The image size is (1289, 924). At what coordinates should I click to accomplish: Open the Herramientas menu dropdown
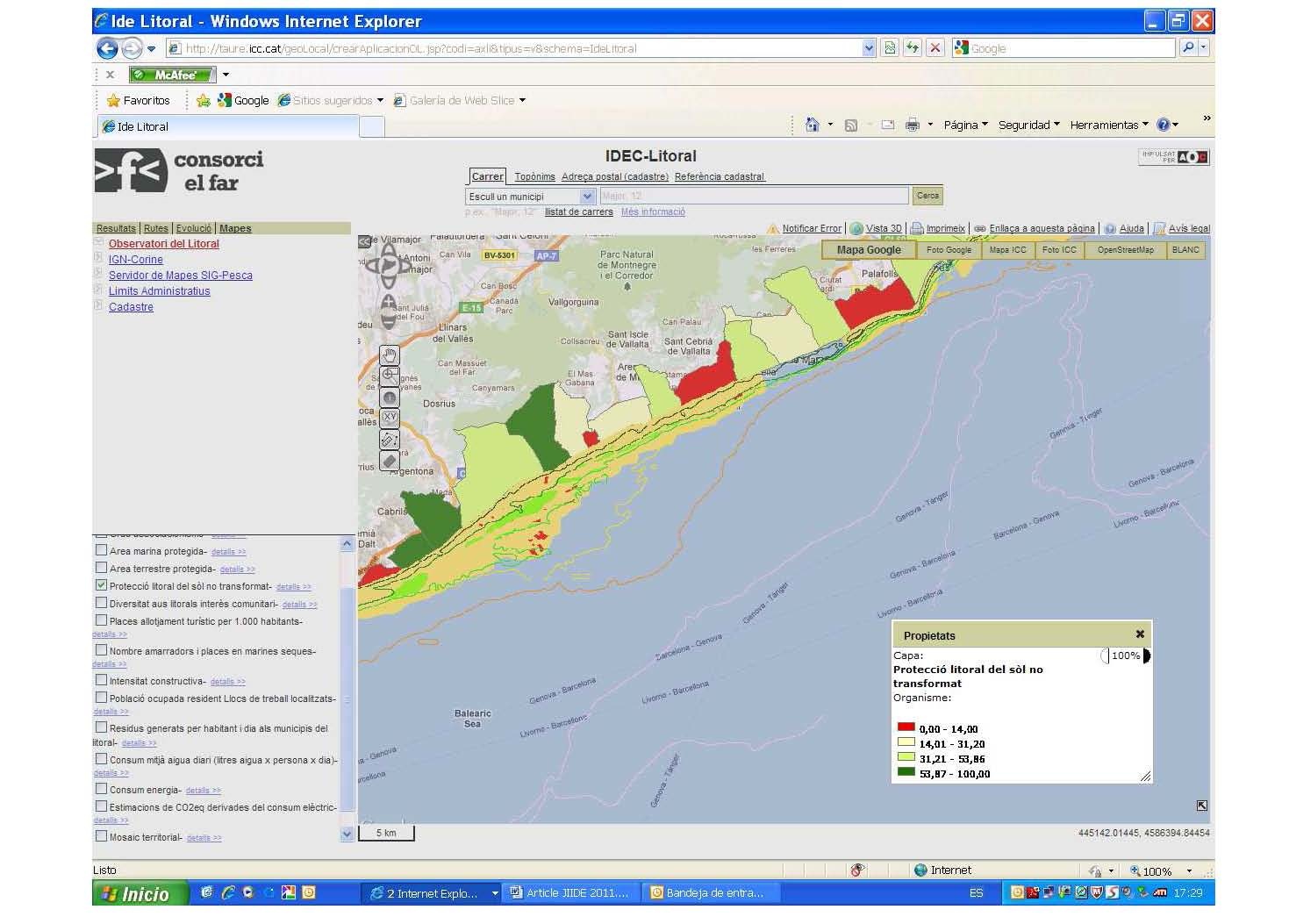(1108, 125)
